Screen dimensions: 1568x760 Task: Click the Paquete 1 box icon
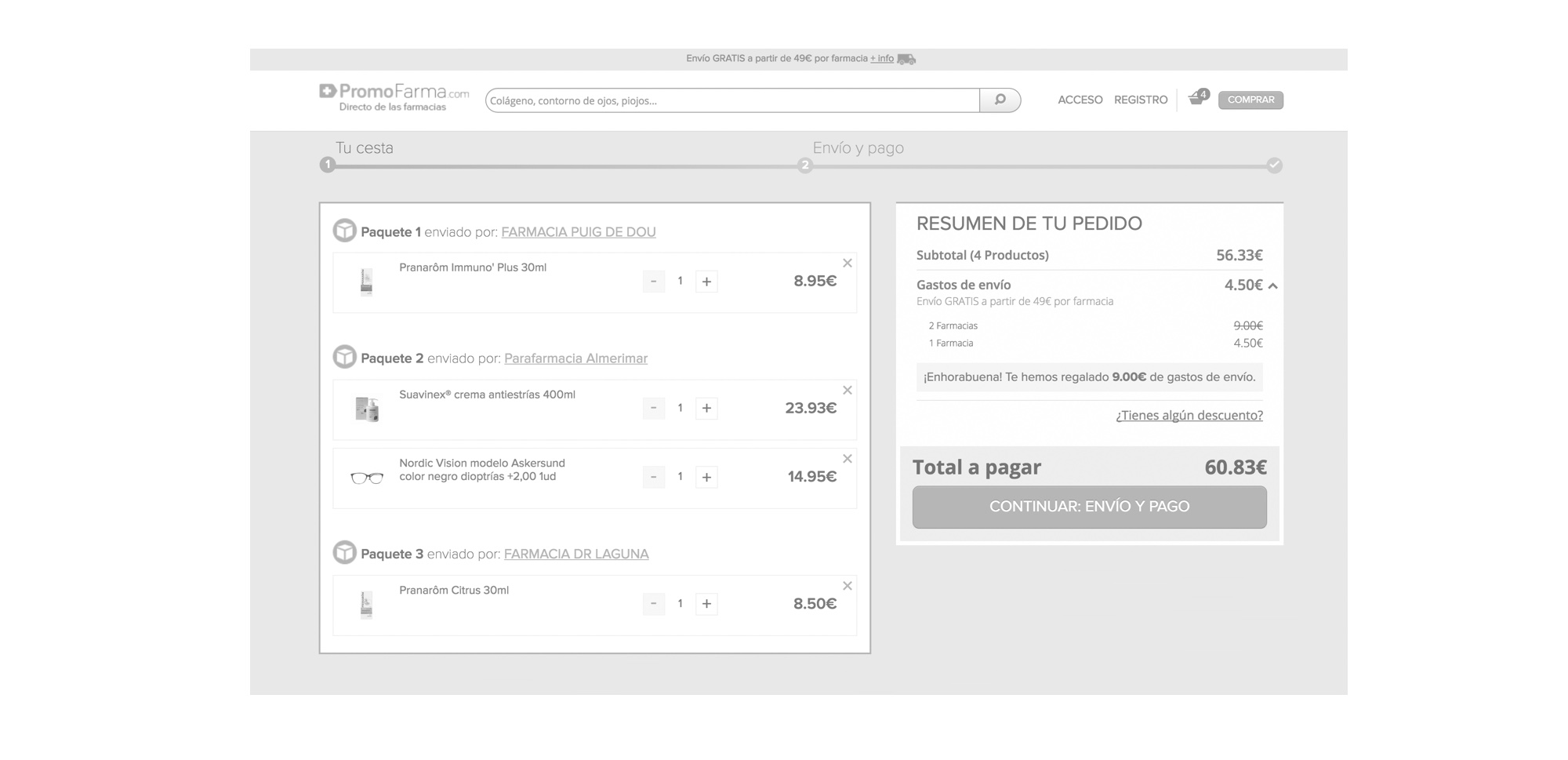pyautogui.click(x=344, y=231)
